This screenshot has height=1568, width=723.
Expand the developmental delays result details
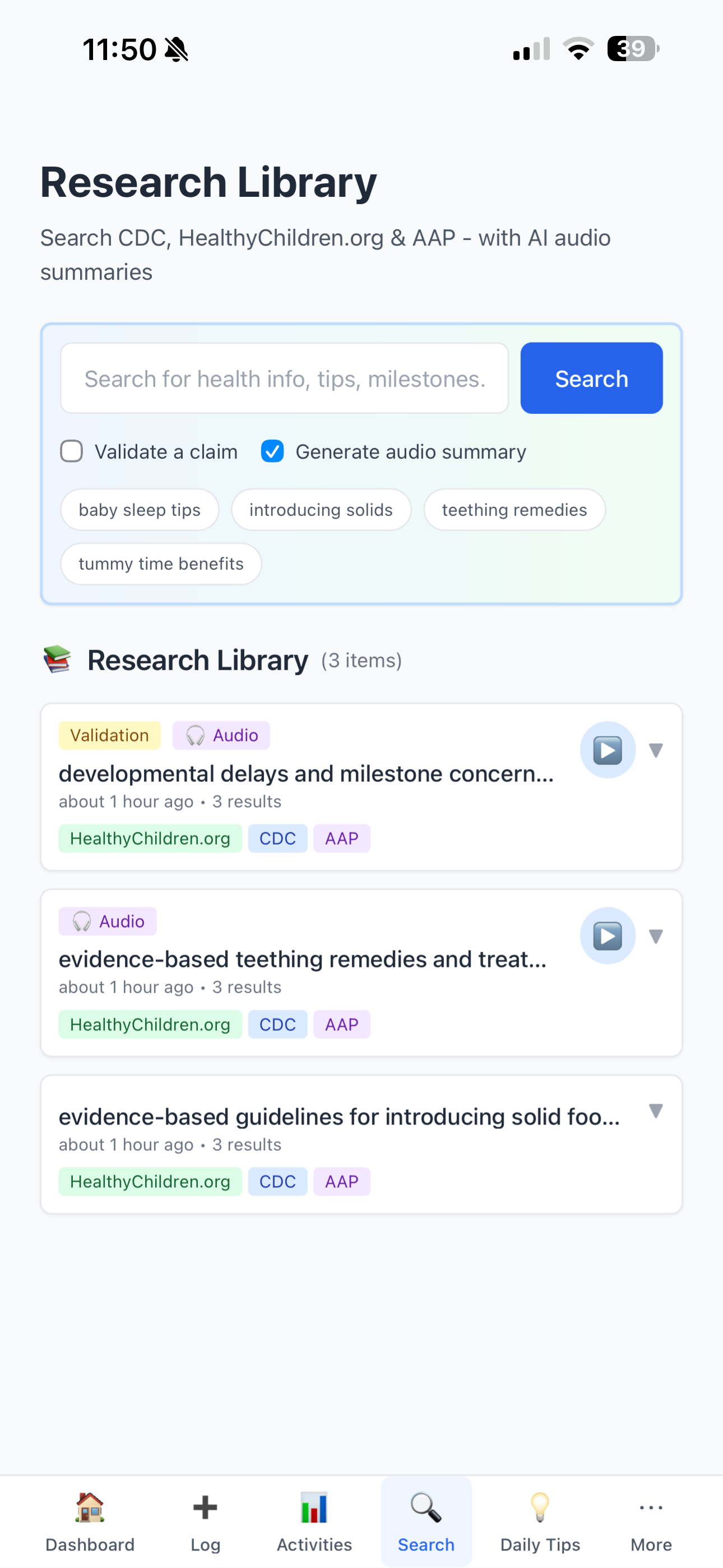[656, 750]
